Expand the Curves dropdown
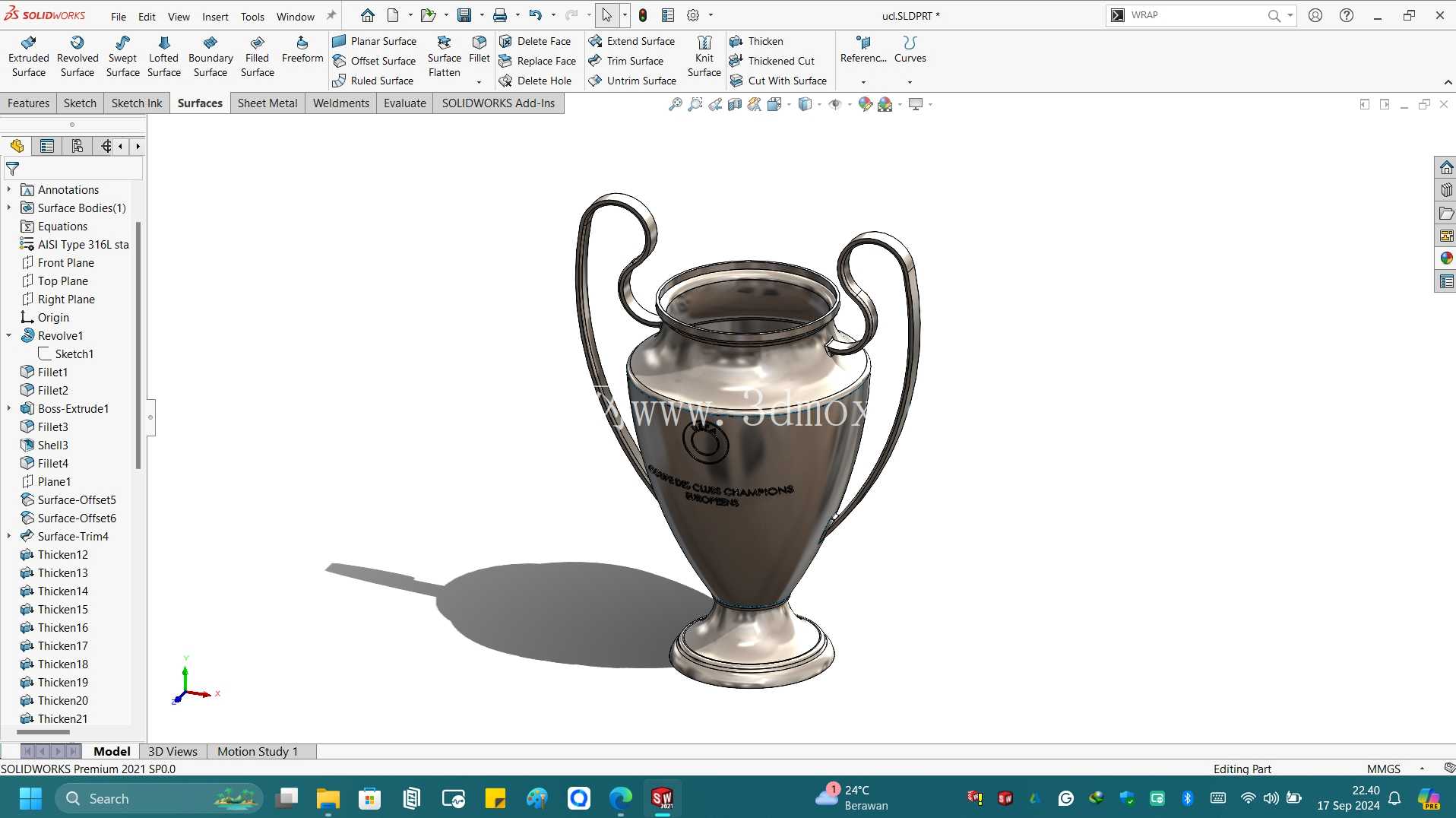The width and height of the screenshot is (1456, 818). [910, 82]
